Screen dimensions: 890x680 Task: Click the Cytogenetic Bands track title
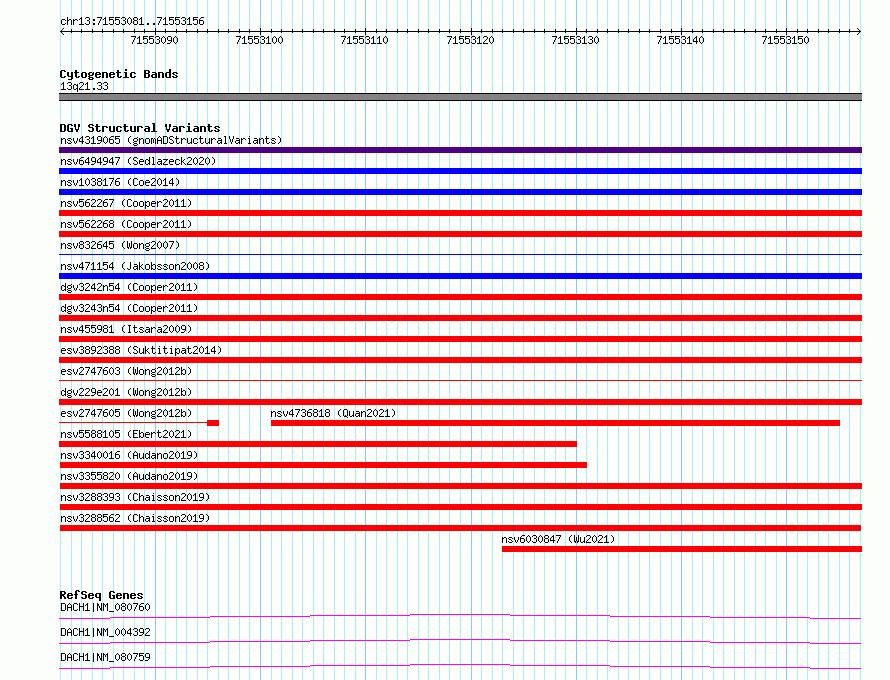point(119,74)
